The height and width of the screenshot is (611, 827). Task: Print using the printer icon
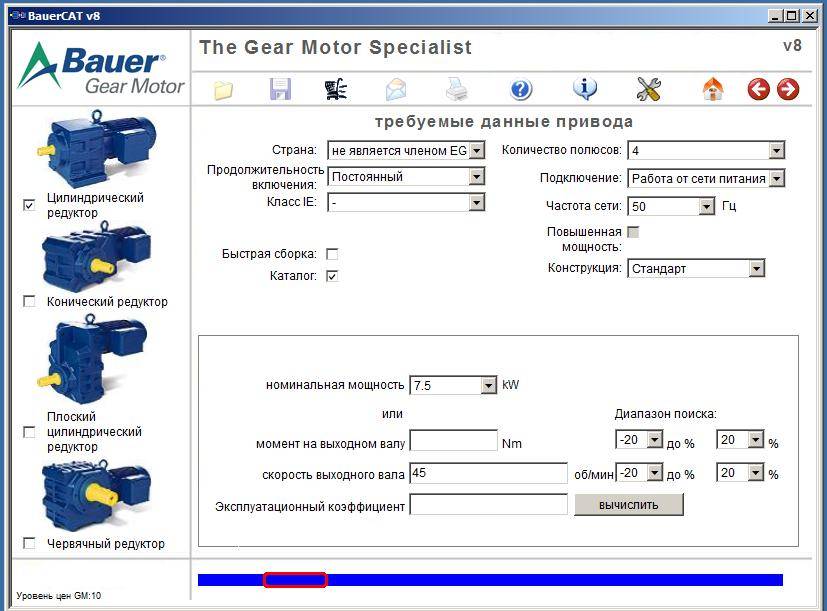tap(456, 89)
